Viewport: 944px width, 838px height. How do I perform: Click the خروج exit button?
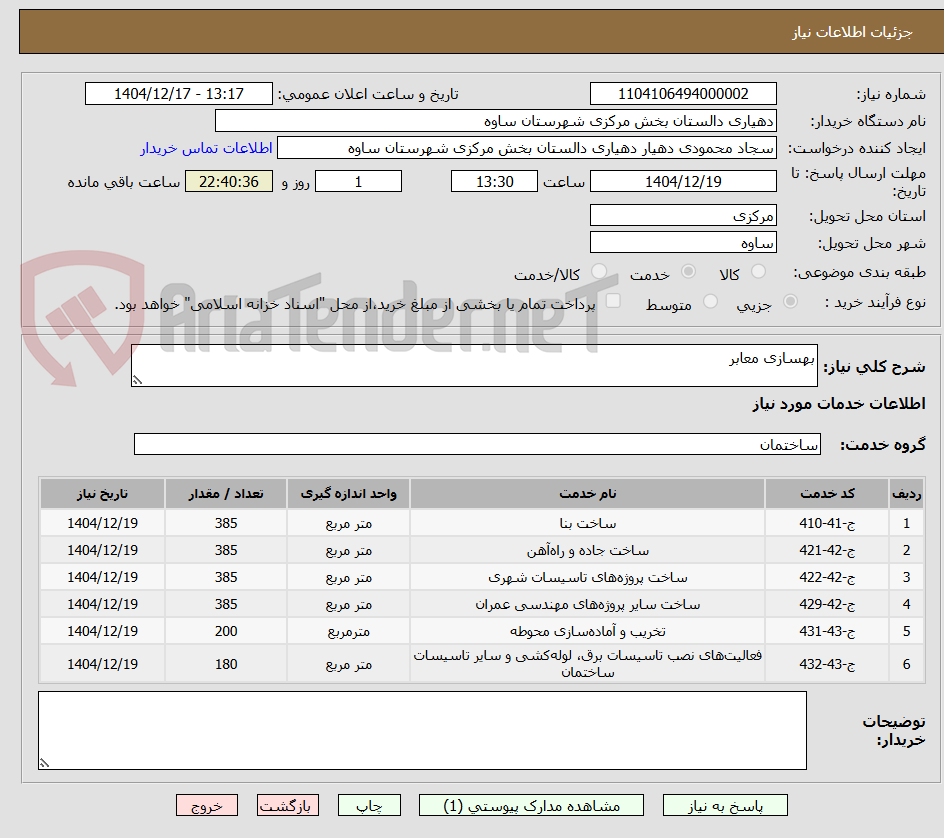(x=206, y=805)
